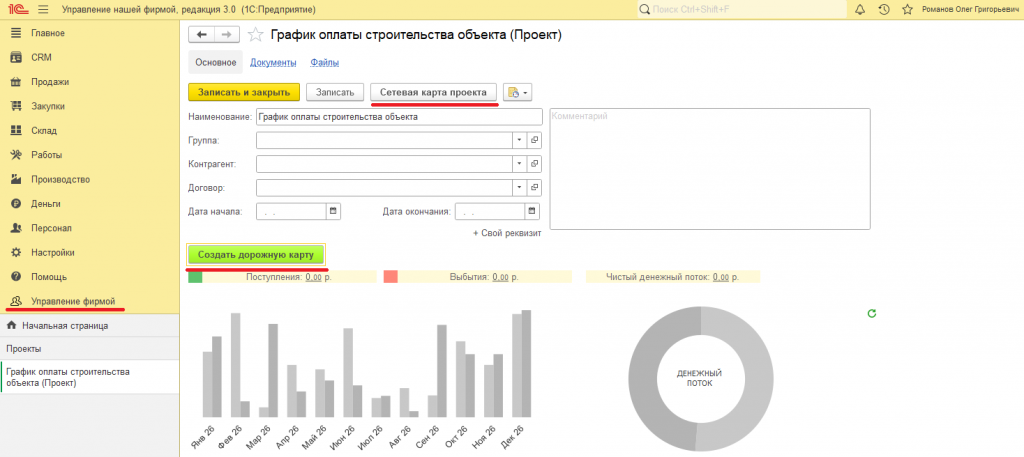Image resolution: width=1024 pixels, height=457 pixels.
Task: Open favorites star in top bar
Action: 907,10
